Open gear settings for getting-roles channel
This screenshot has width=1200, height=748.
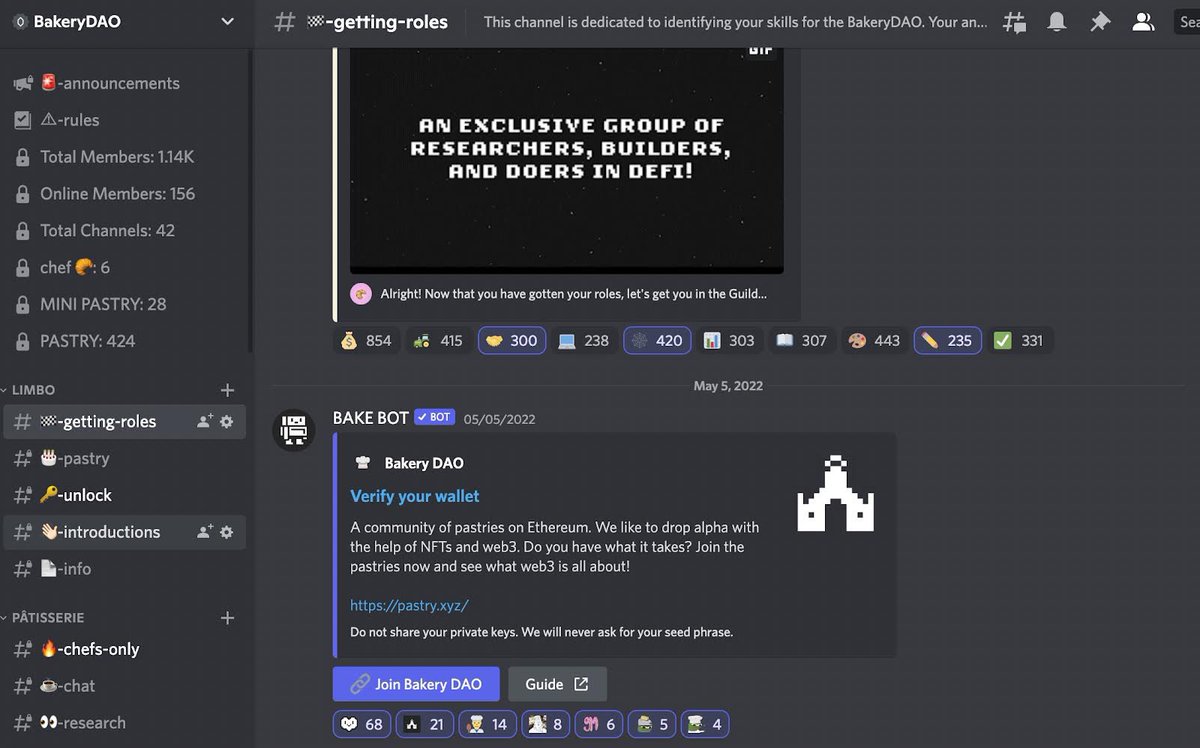pos(227,422)
